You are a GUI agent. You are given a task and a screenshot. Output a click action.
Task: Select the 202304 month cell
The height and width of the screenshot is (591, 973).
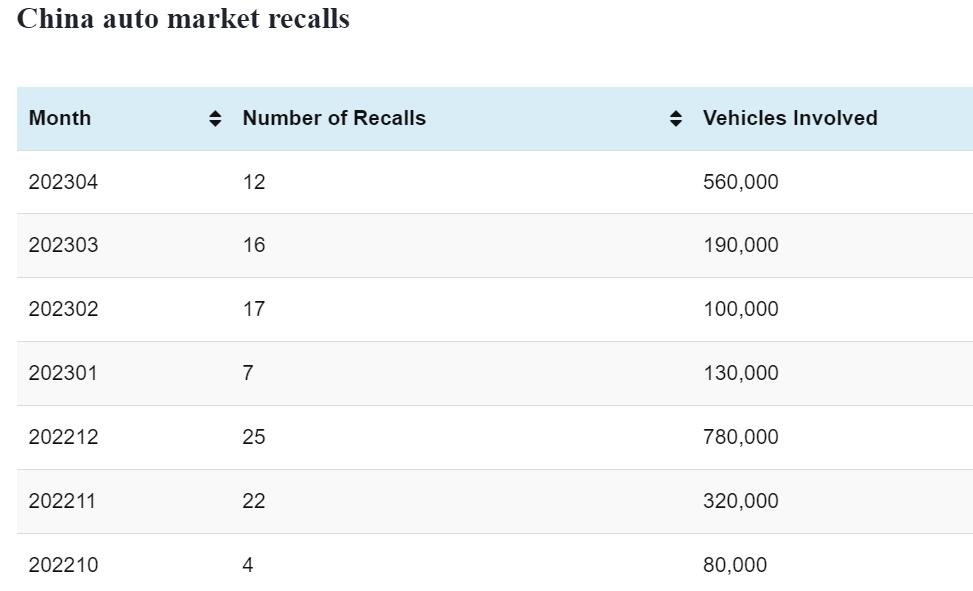pyautogui.click(x=64, y=182)
